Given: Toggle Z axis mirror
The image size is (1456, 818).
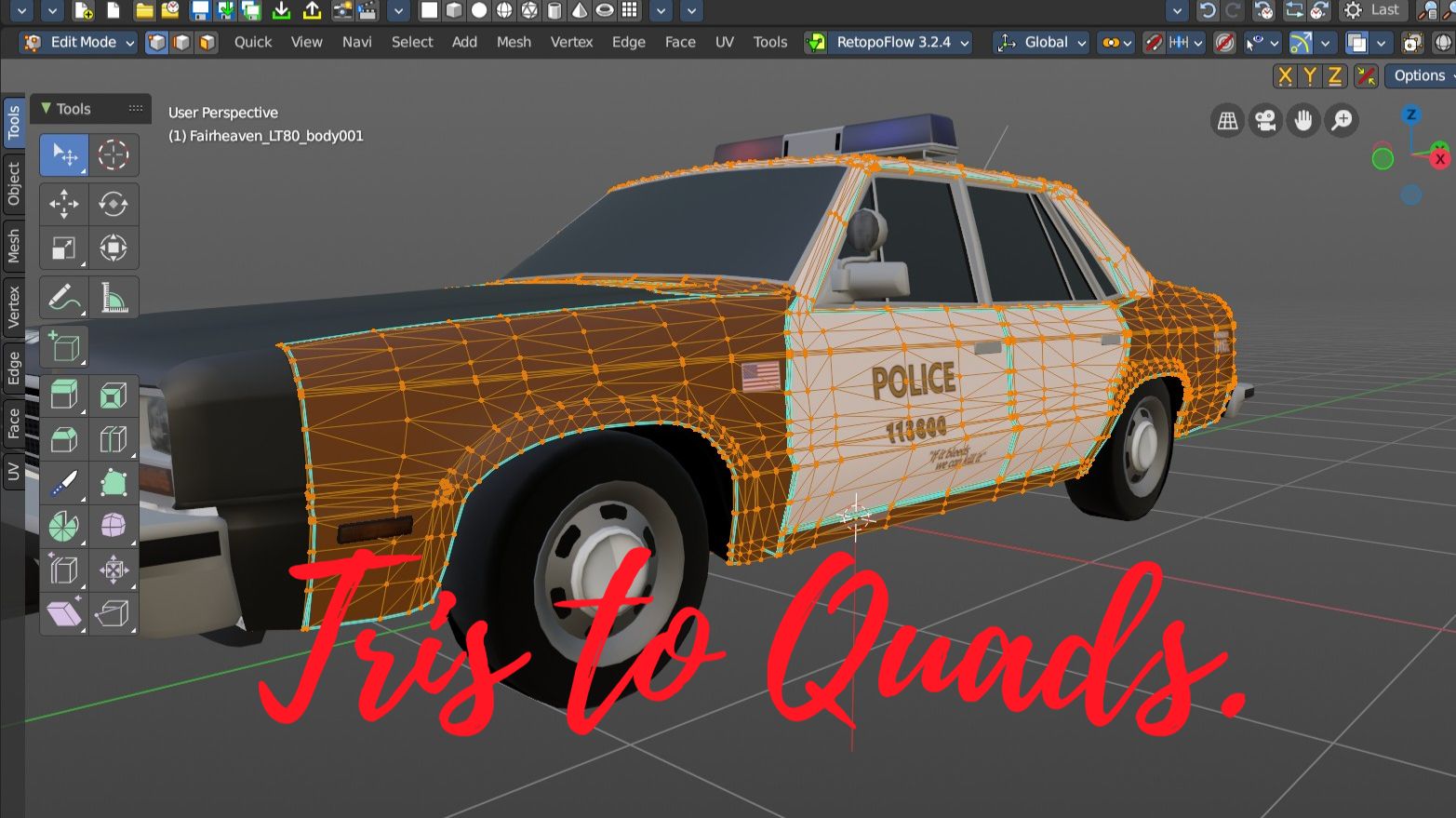Looking at the screenshot, I should click(1335, 76).
